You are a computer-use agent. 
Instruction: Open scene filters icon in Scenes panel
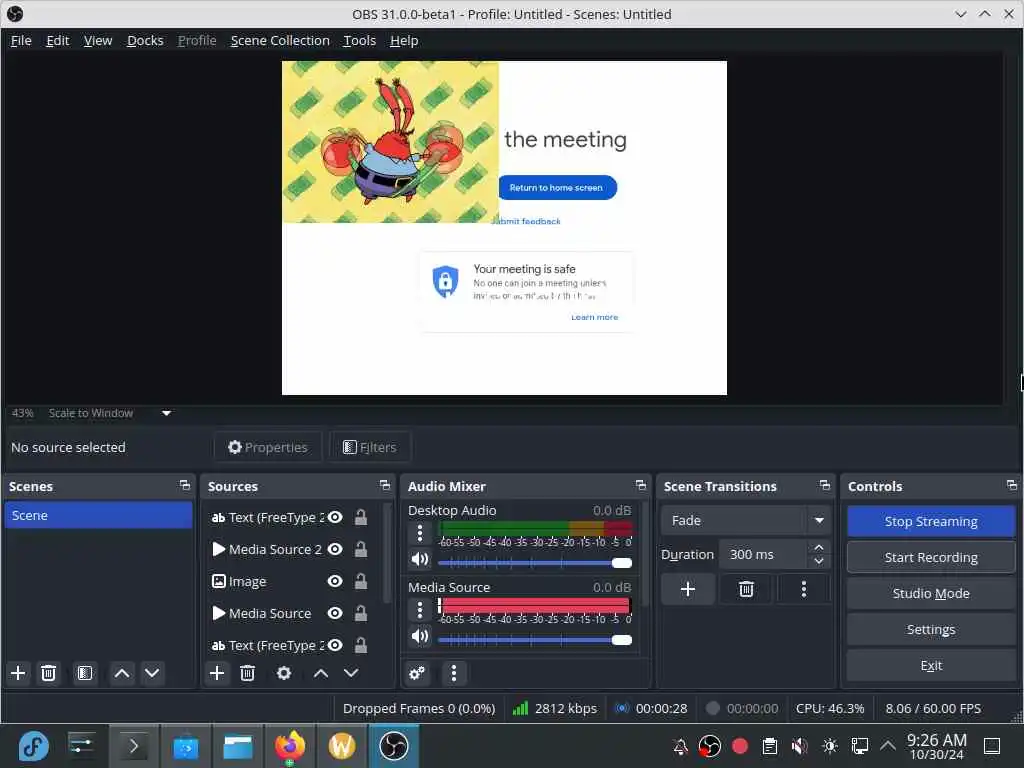(85, 673)
